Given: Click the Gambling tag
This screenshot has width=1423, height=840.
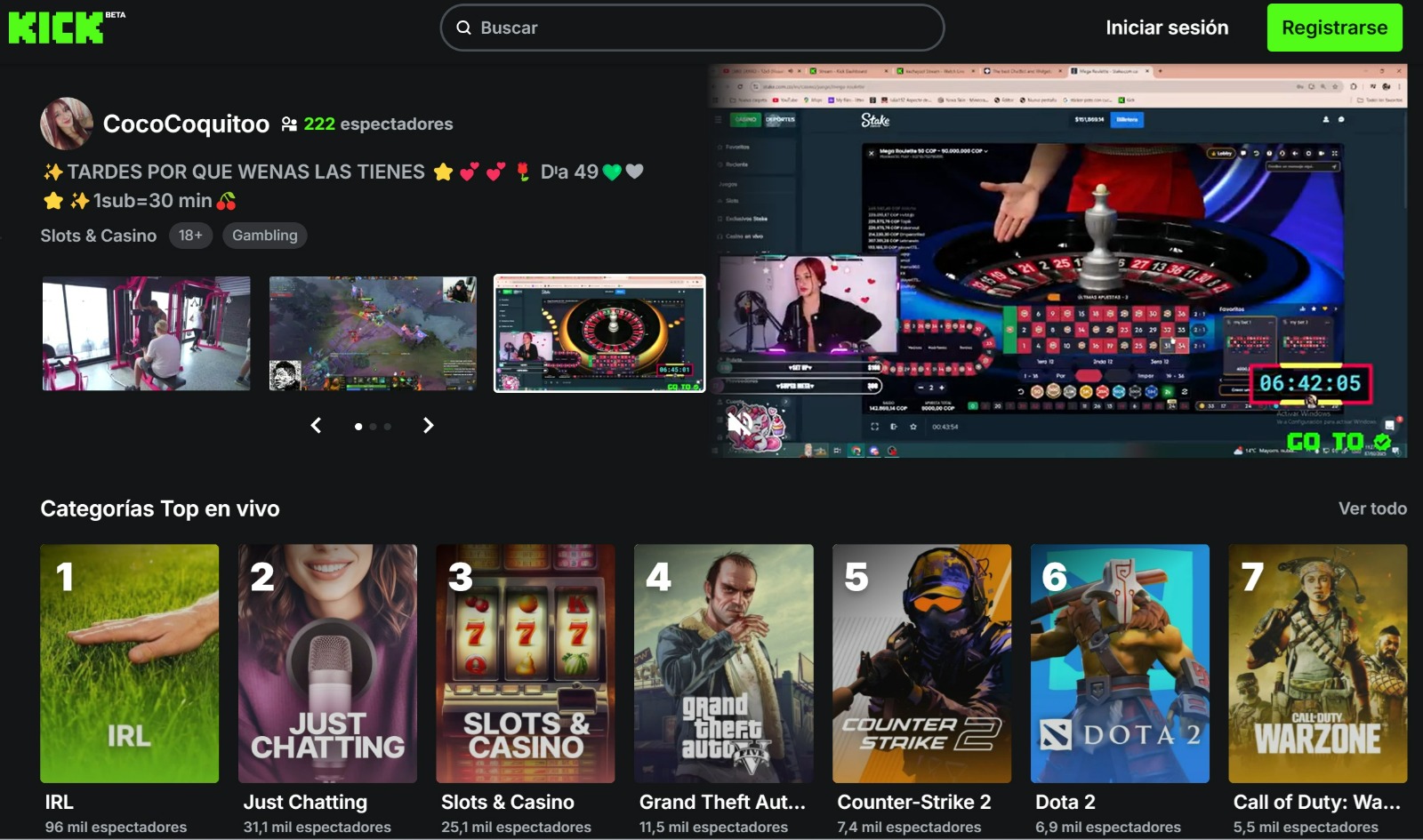Looking at the screenshot, I should coord(263,235).
